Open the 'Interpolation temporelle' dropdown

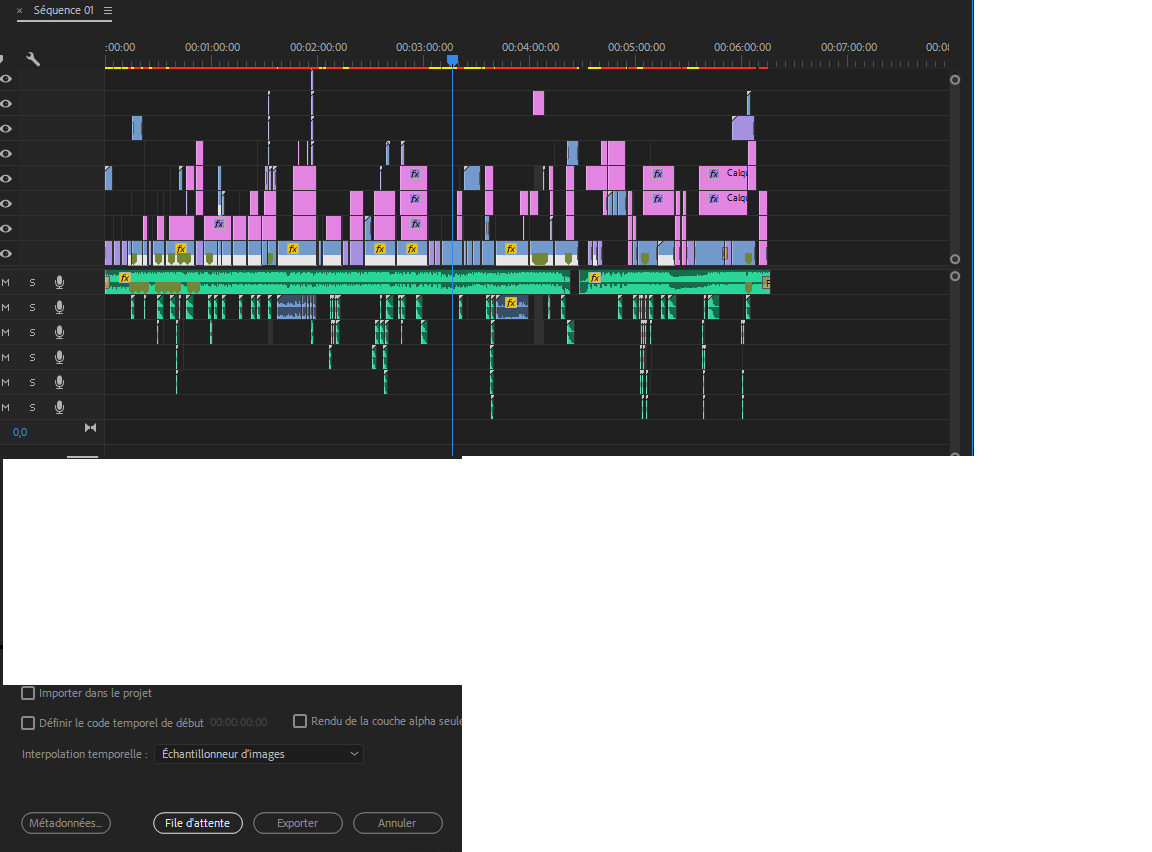click(259, 754)
